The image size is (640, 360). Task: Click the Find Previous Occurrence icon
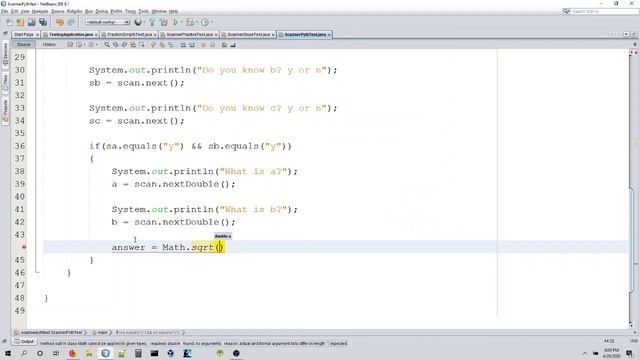116,44
